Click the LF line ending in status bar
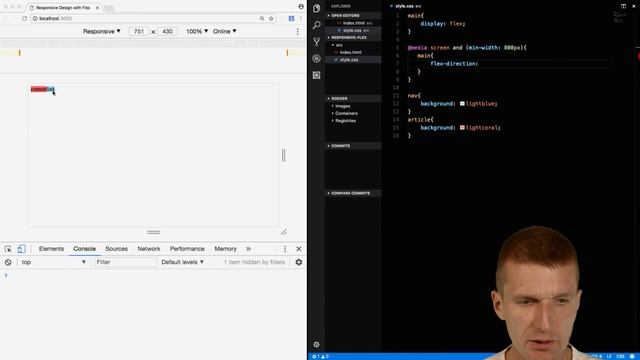 [x=609, y=357]
